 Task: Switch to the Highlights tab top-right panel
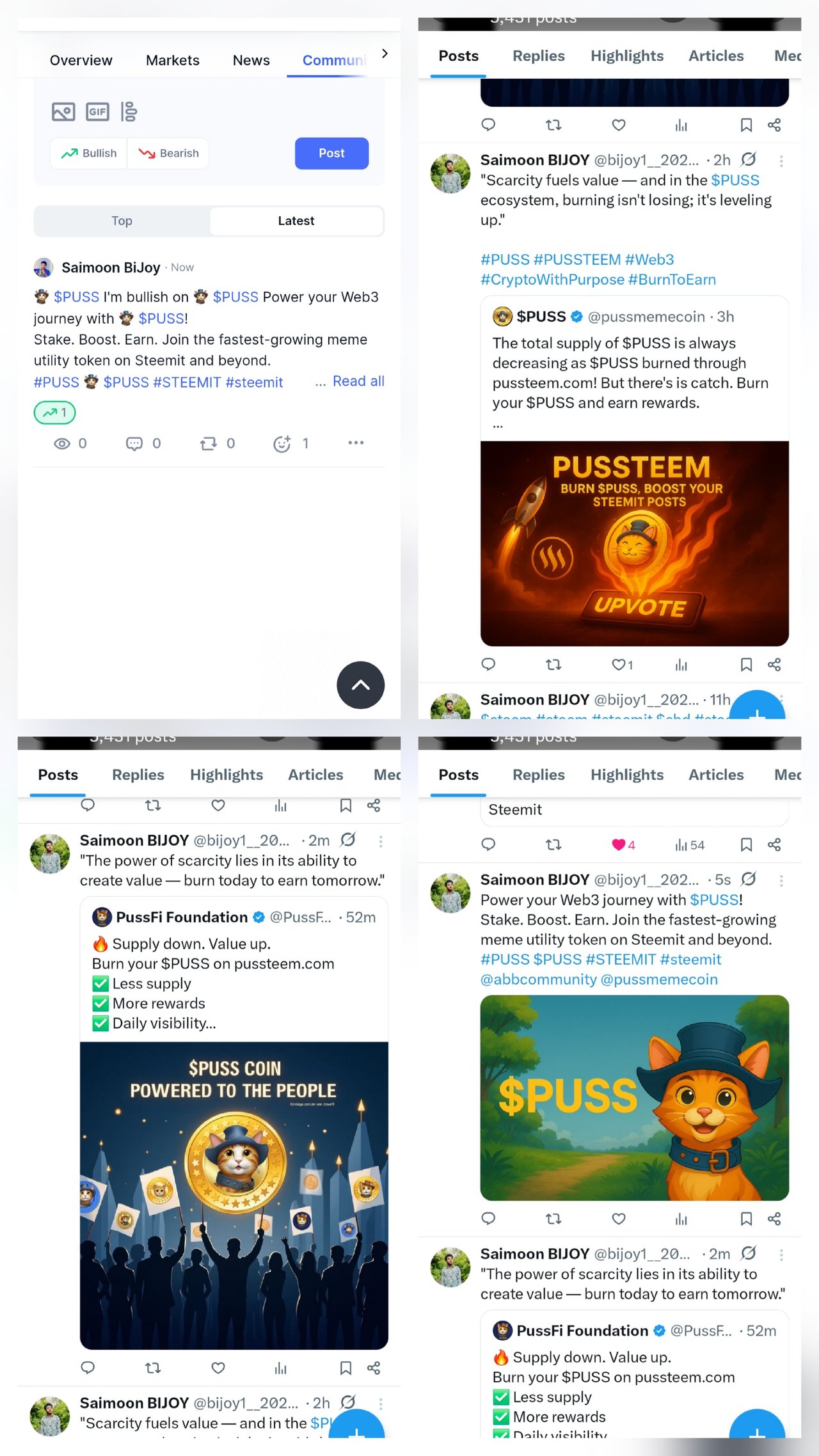[627, 56]
